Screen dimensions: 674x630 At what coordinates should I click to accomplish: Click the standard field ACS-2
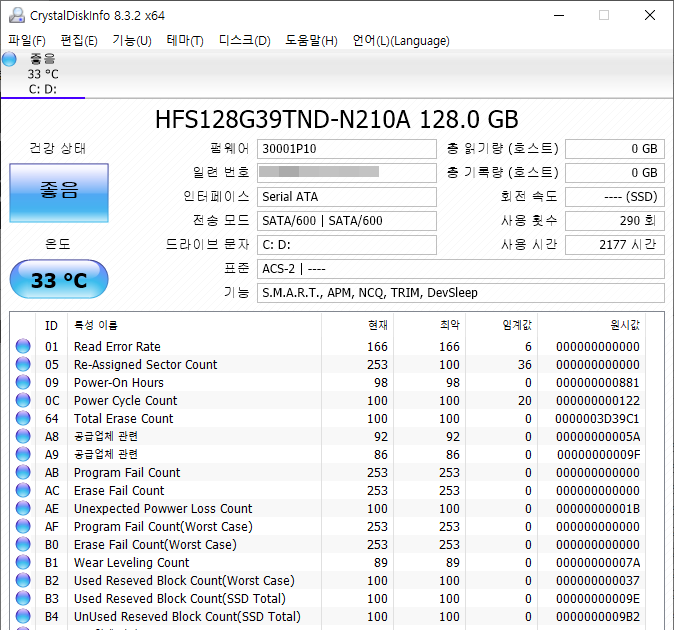point(461,269)
